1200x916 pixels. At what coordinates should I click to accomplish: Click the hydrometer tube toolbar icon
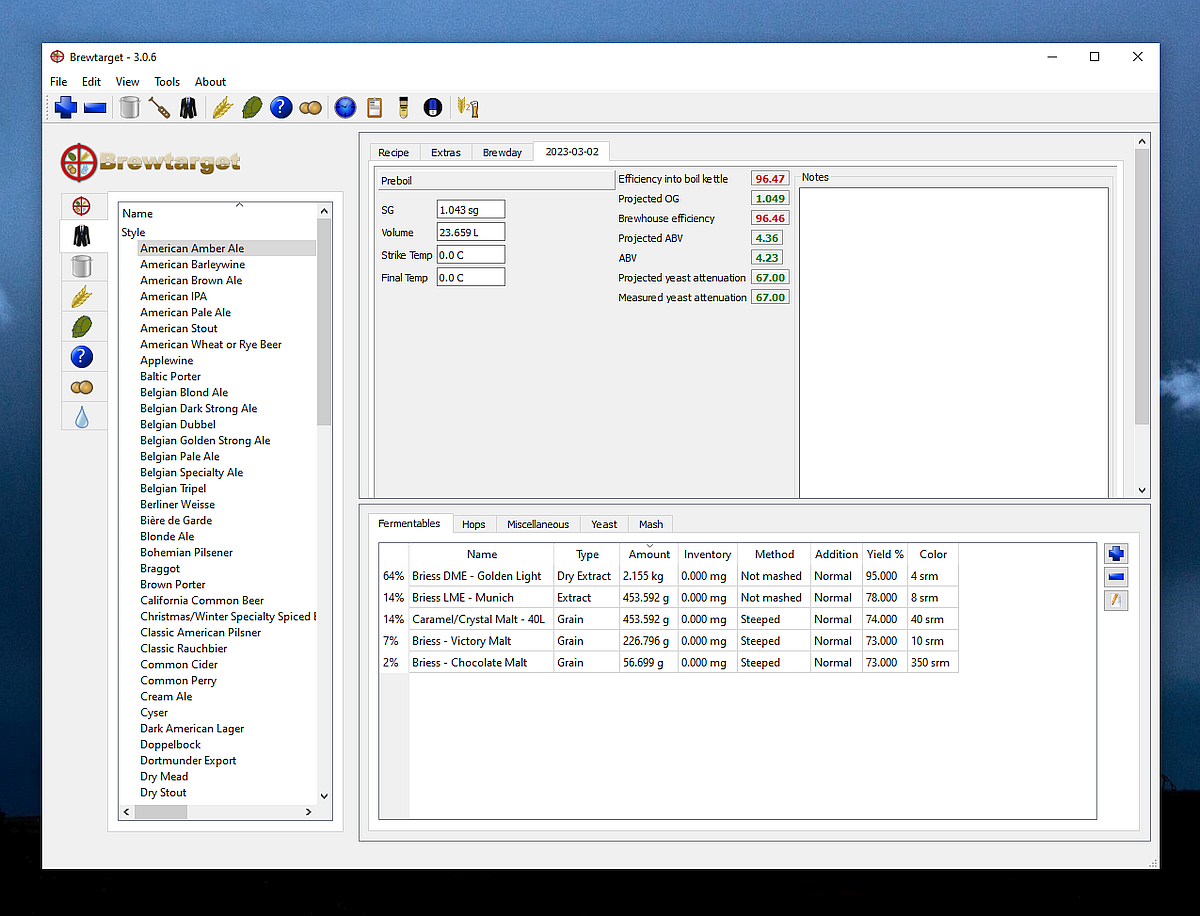[404, 107]
